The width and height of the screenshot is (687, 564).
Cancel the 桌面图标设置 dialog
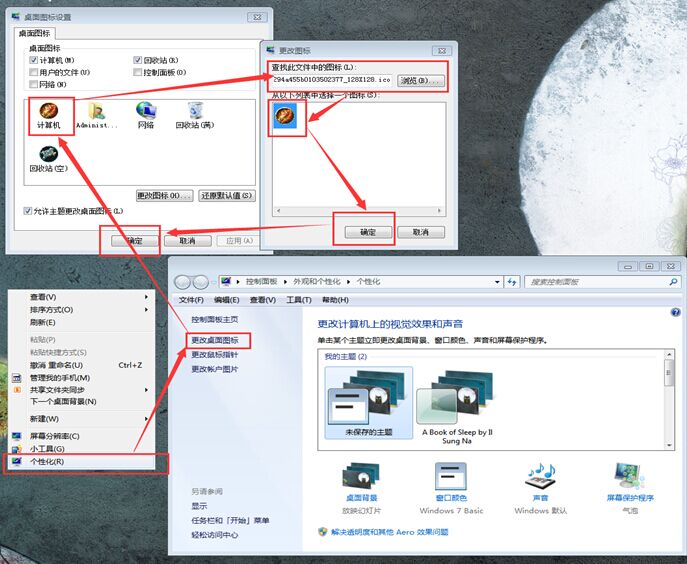coord(188,241)
